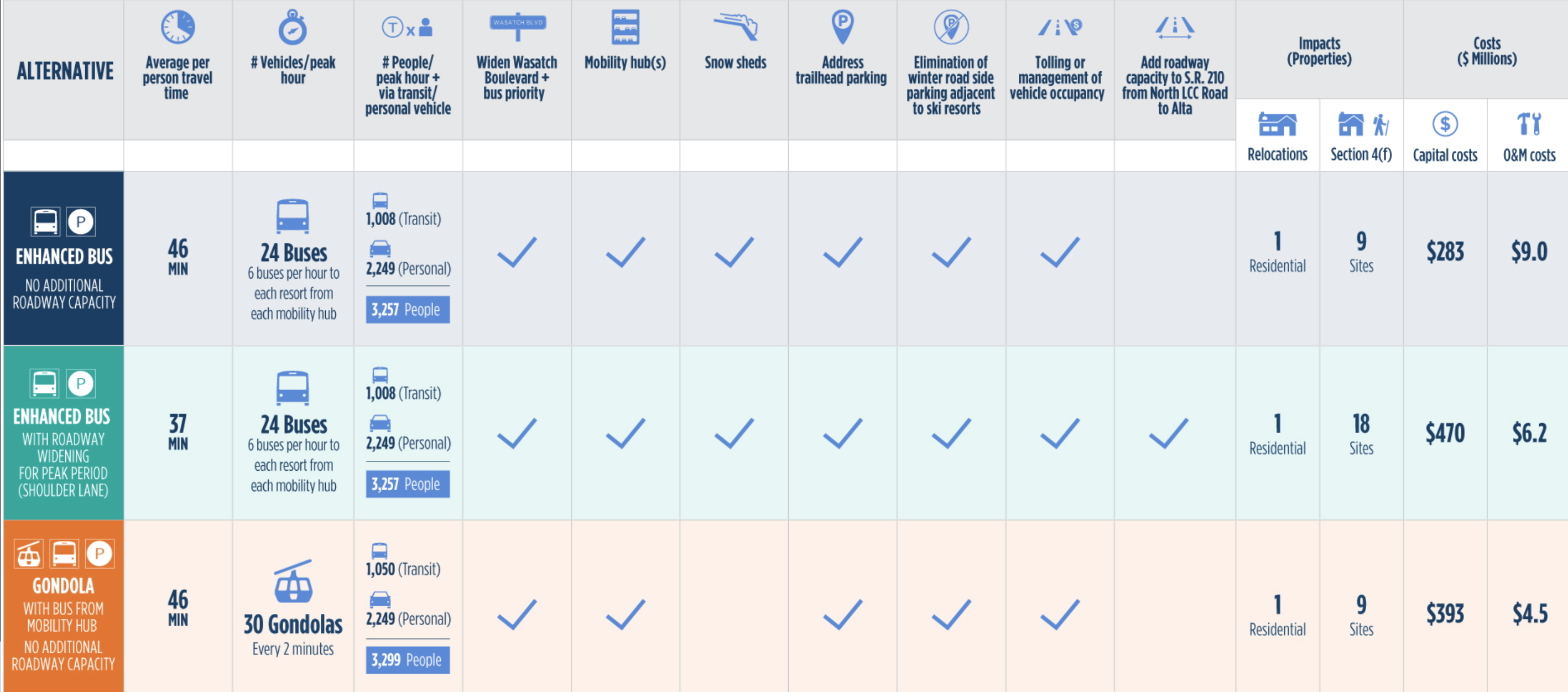Viewport: 1568px width, 692px height.
Task: Click the Mobility hub(s) parking garage icon
Action: (625, 28)
